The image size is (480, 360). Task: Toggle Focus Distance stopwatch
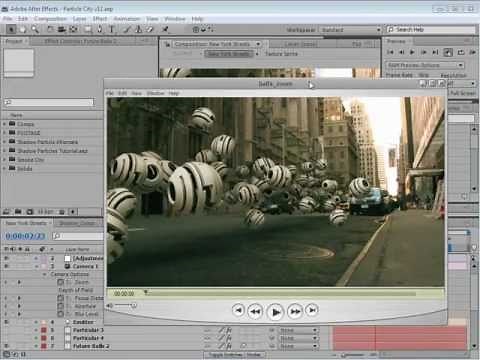tap(60, 298)
